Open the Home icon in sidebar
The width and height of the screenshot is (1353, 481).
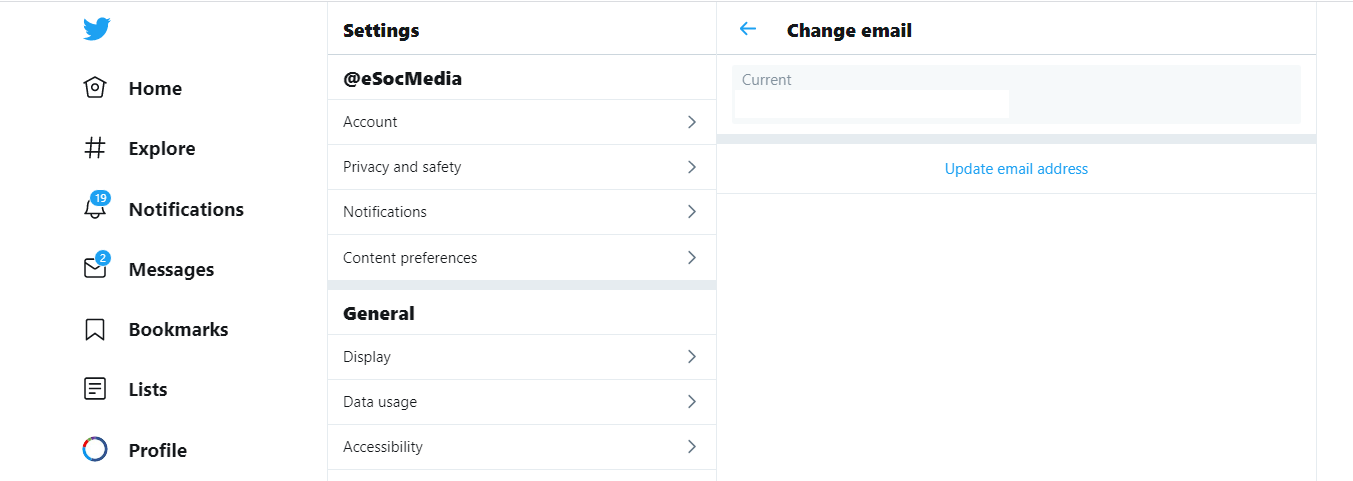[95, 88]
